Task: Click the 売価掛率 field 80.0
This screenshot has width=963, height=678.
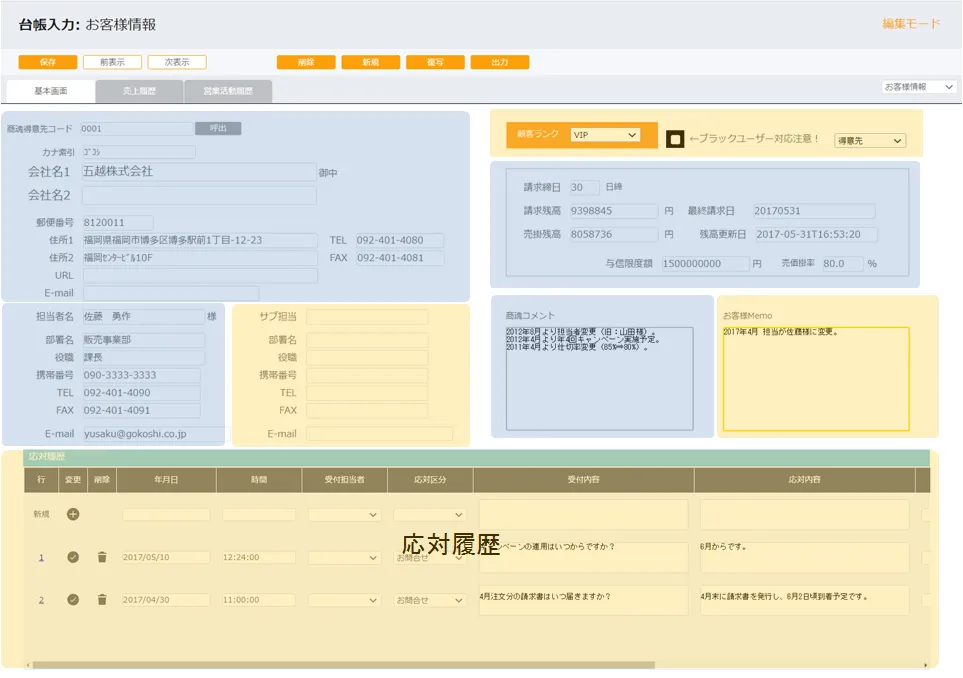Action: click(842, 263)
